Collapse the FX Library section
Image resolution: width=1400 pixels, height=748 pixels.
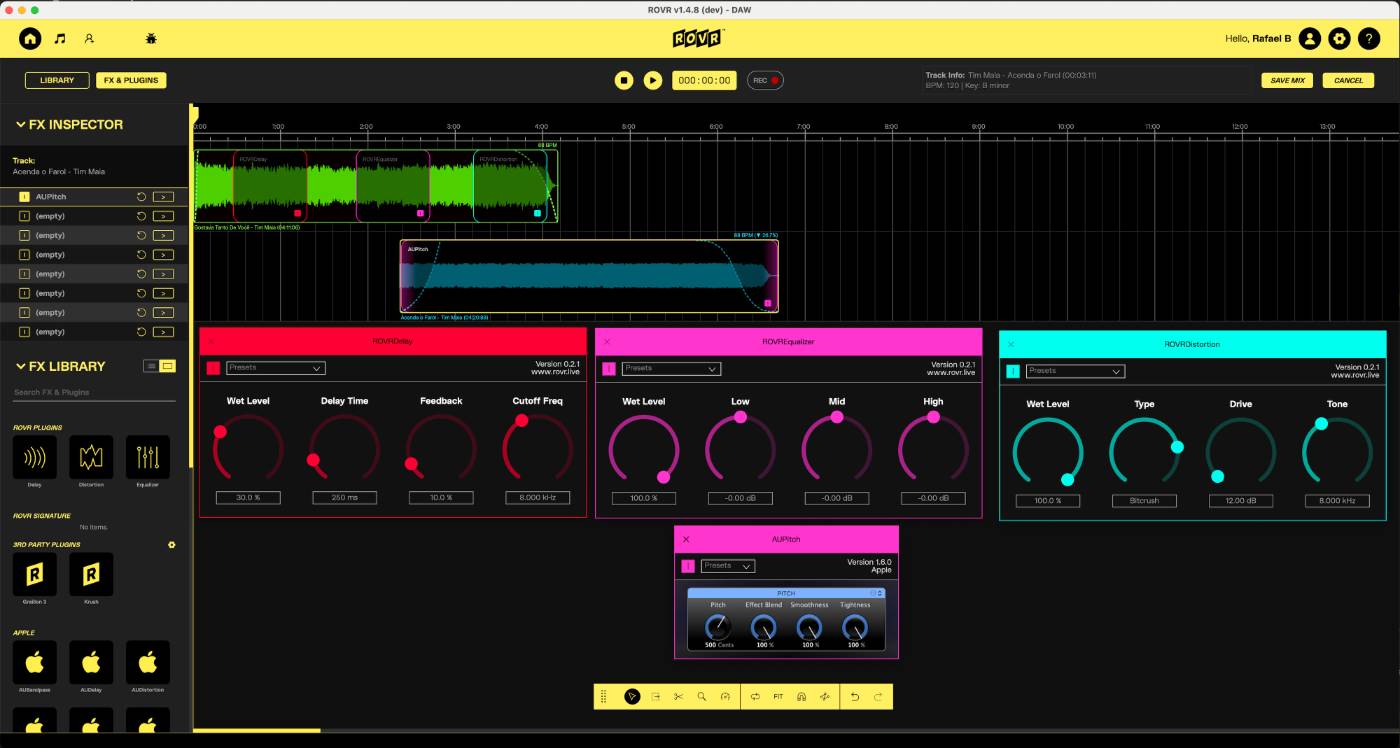[x=20, y=366]
